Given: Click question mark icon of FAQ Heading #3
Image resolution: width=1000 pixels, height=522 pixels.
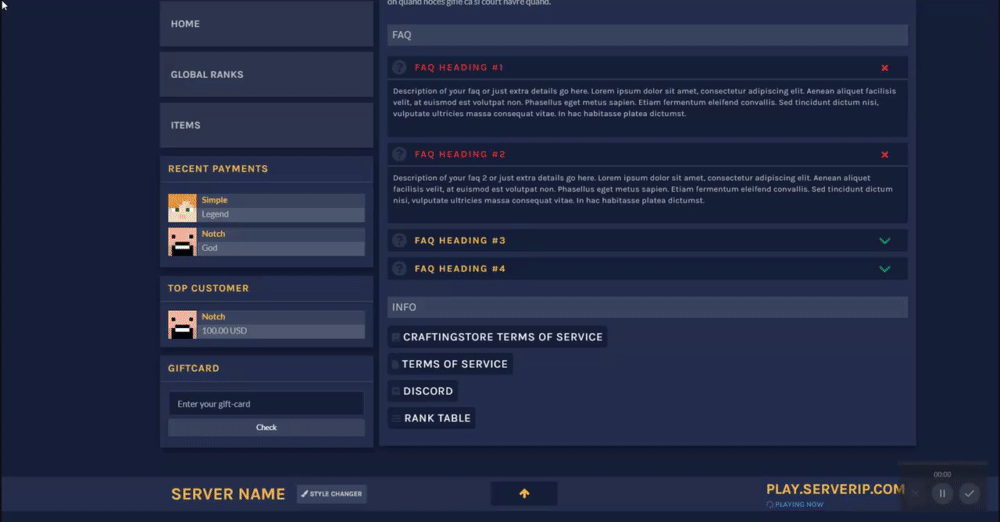Looking at the screenshot, I should coord(399,240).
